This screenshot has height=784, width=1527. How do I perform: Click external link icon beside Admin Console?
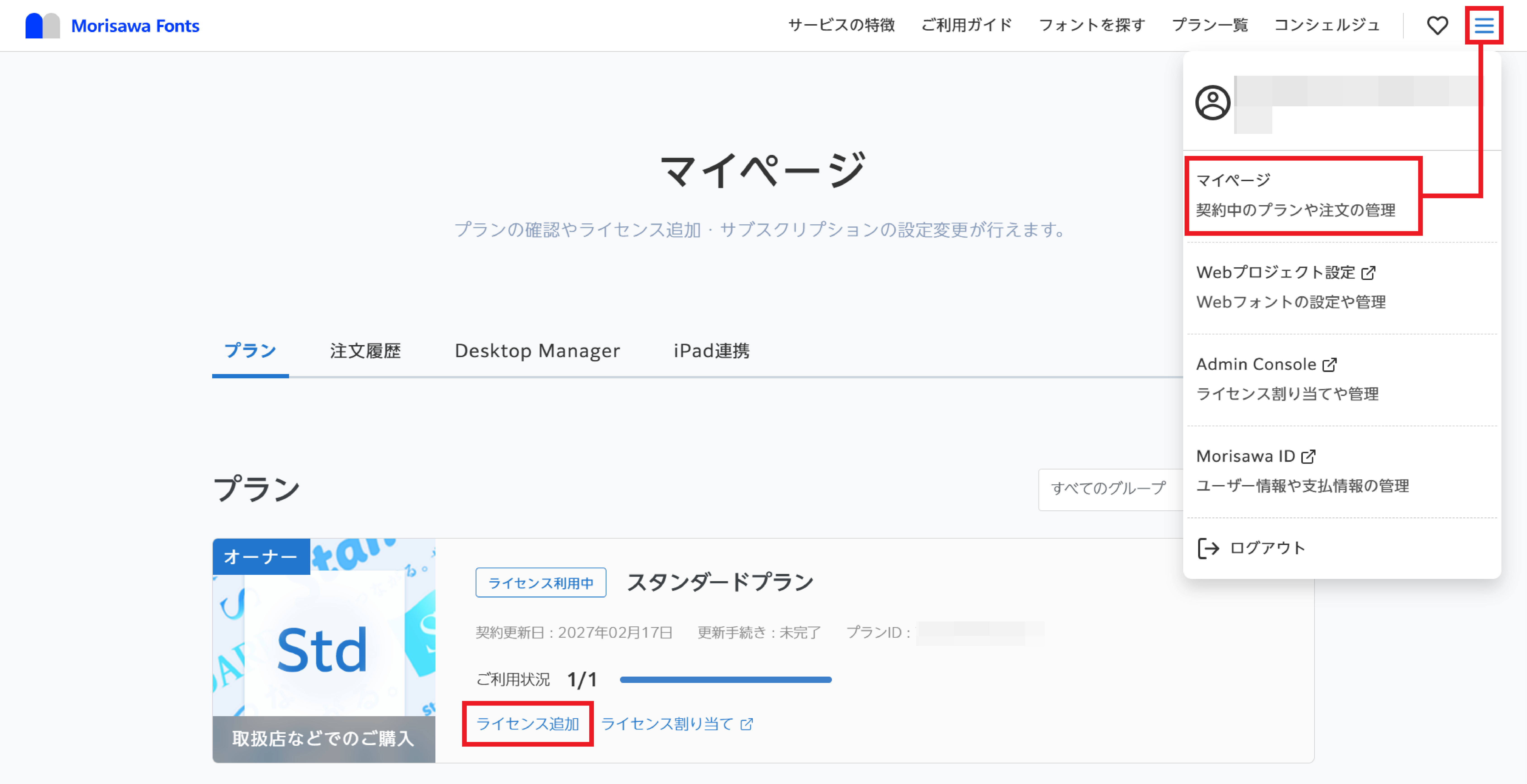[1330, 365]
